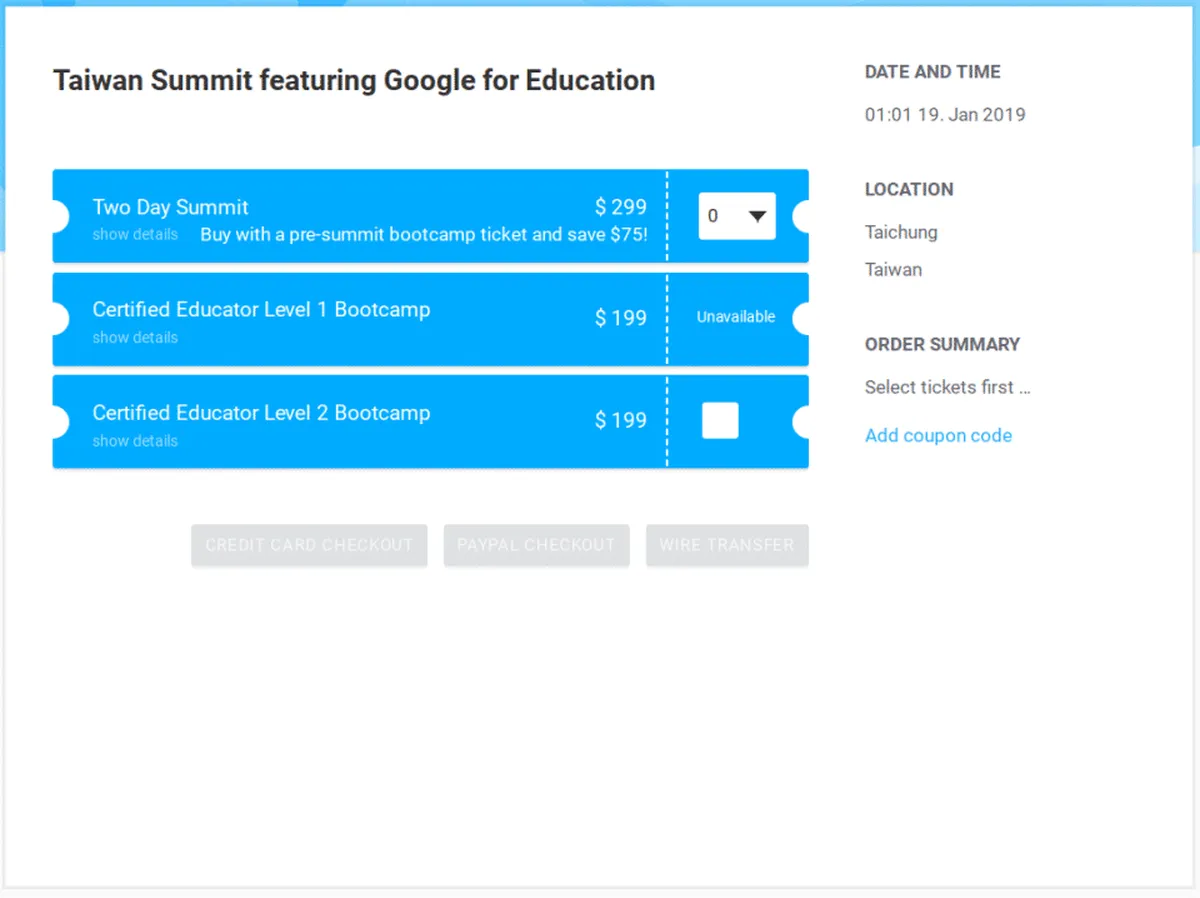Show details for Certified Educator Level 1 Bootcamp
This screenshot has width=1200, height=898.
click(x=135, y=338)
